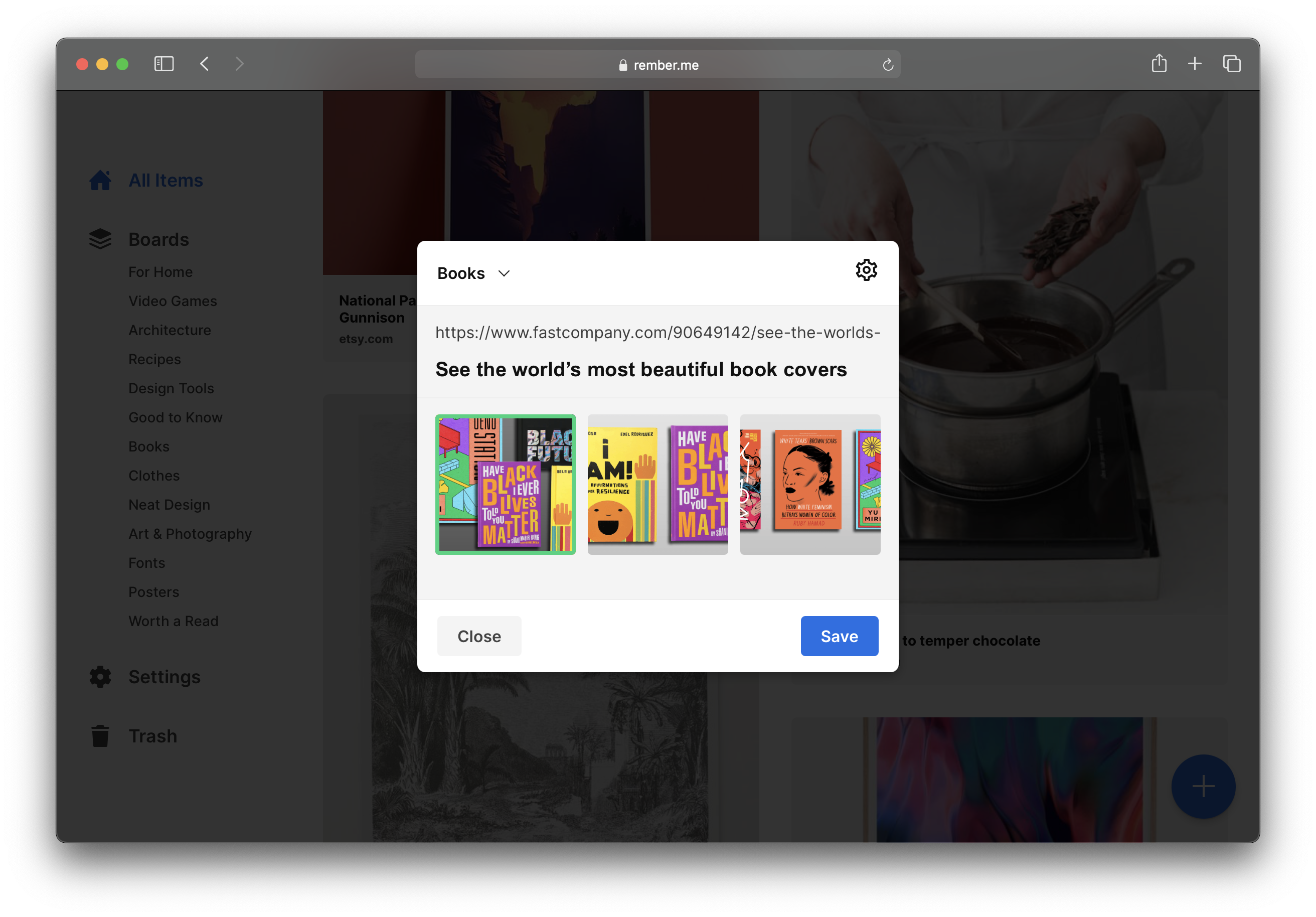This screenshot has height=917, width=1316.
Task: Click the rember.me address bar
Action: click(x=657, y=65)
